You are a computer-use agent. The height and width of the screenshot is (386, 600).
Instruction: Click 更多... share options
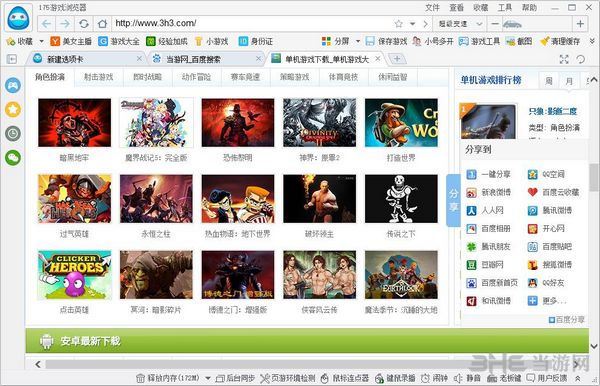click(x=547, y=301)
